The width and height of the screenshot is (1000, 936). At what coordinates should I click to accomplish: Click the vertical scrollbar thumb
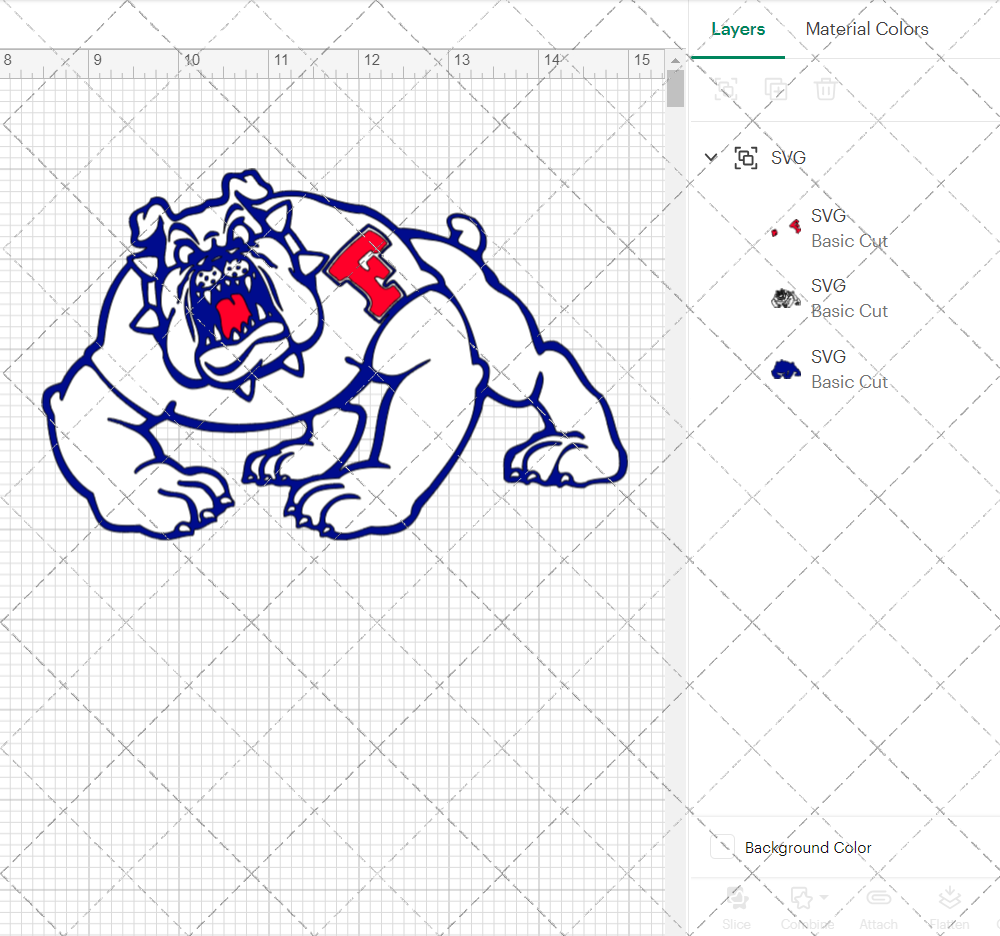675,89
